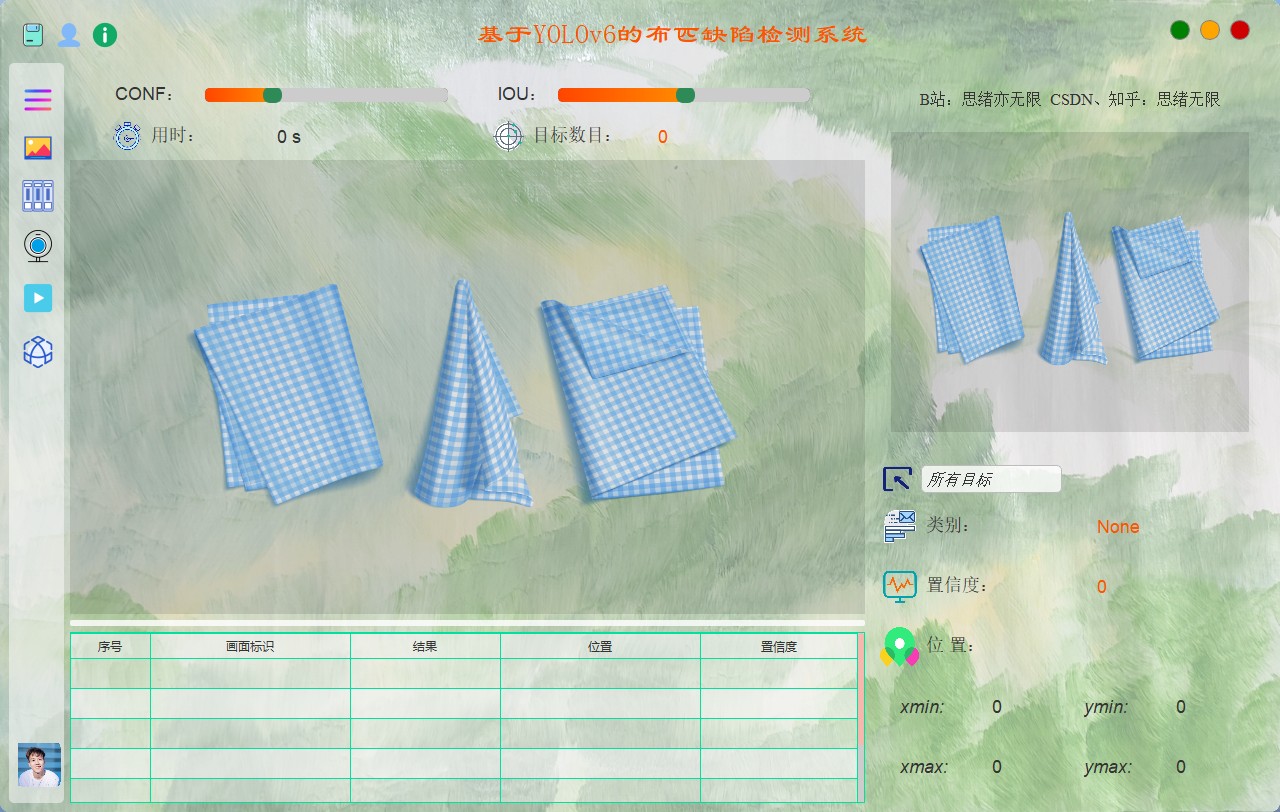Viewport: 1280px width, 812px height.
Task: Click the 置信度 column header in table
Action: coord(779,646)
